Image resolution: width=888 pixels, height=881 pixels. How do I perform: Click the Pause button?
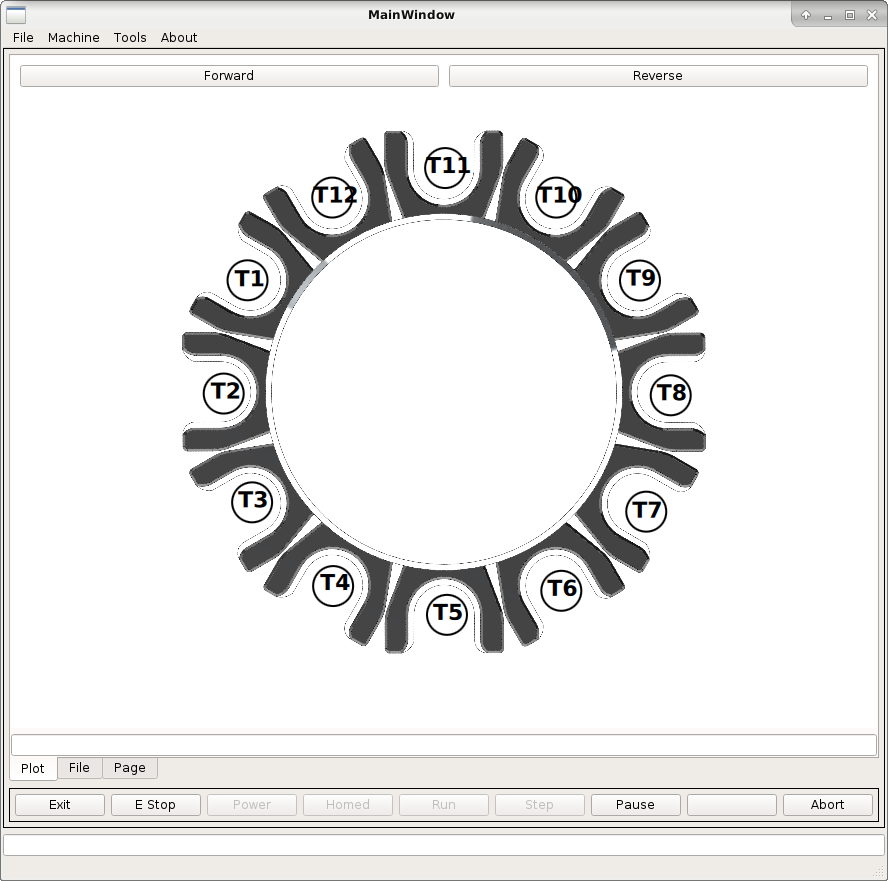pyautogui.click(x=635, y=805)
